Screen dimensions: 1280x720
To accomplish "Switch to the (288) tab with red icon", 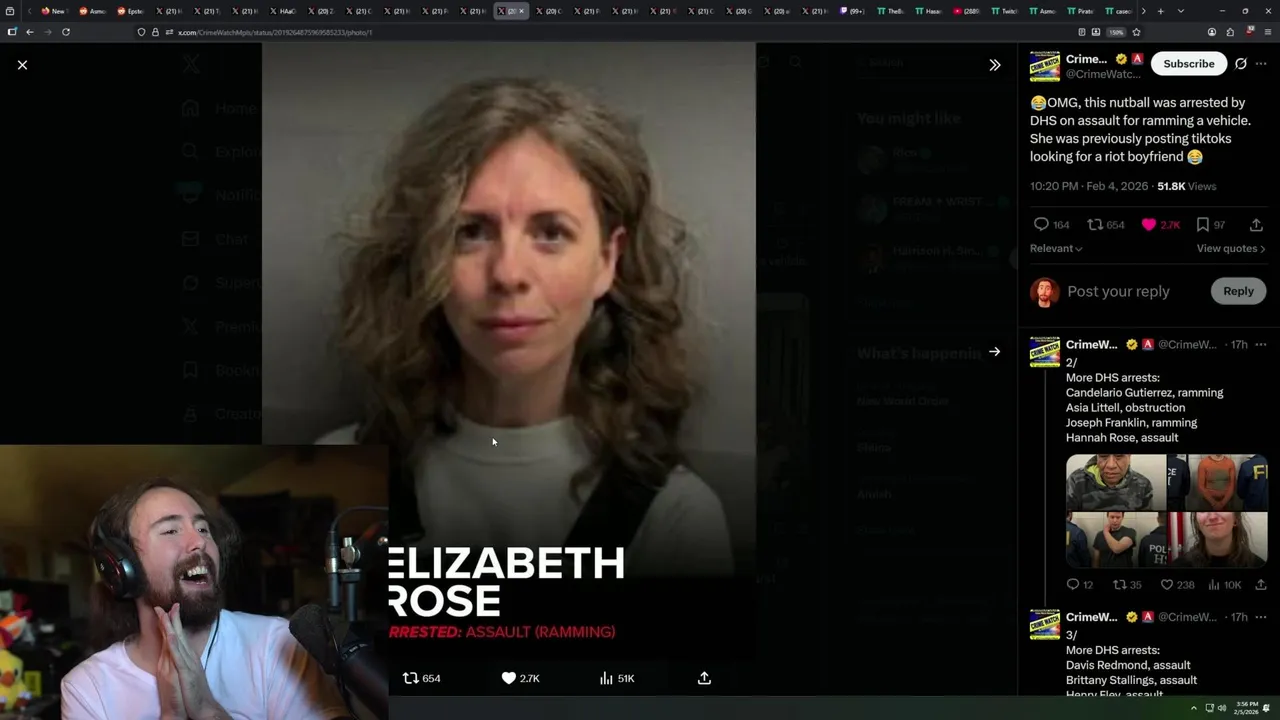I will (x=966, y=11).
